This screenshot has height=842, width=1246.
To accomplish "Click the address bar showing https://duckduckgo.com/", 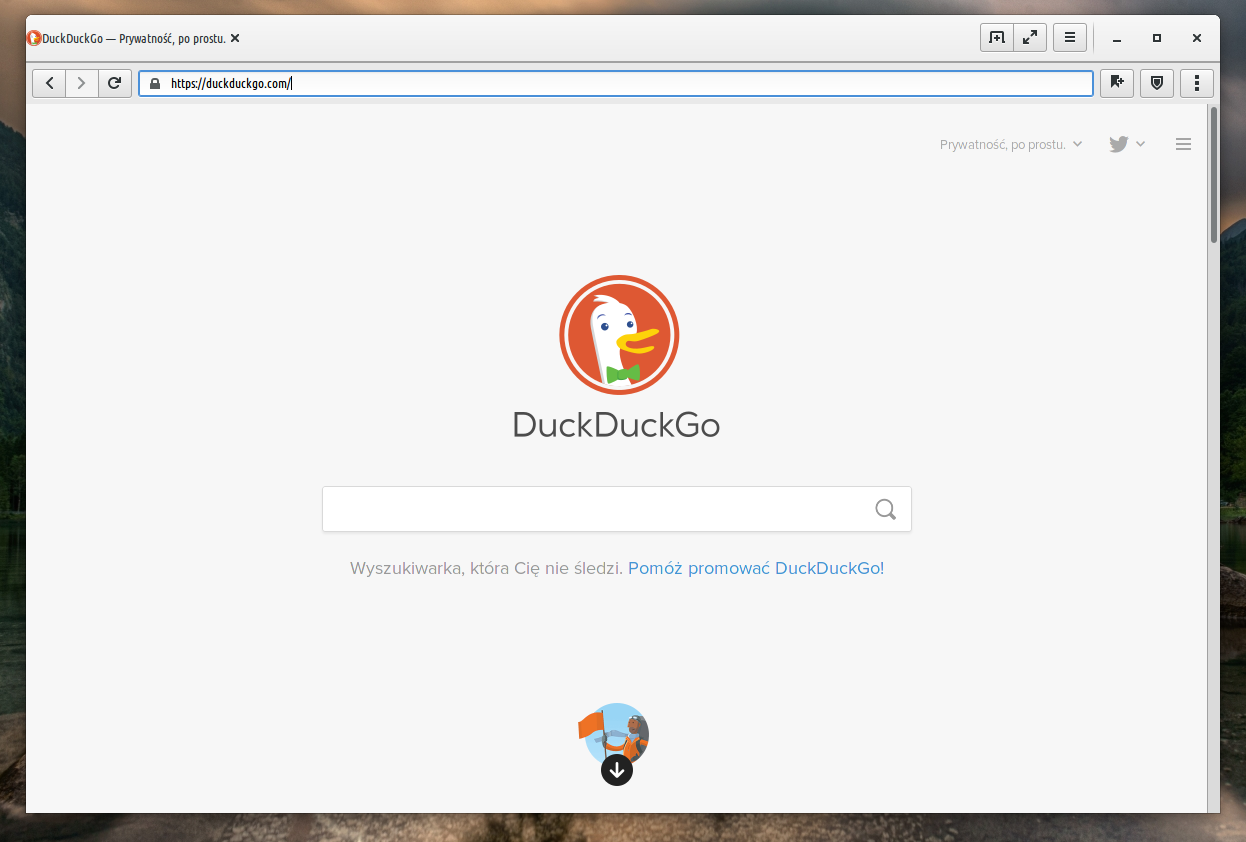I will coord(616,84).
